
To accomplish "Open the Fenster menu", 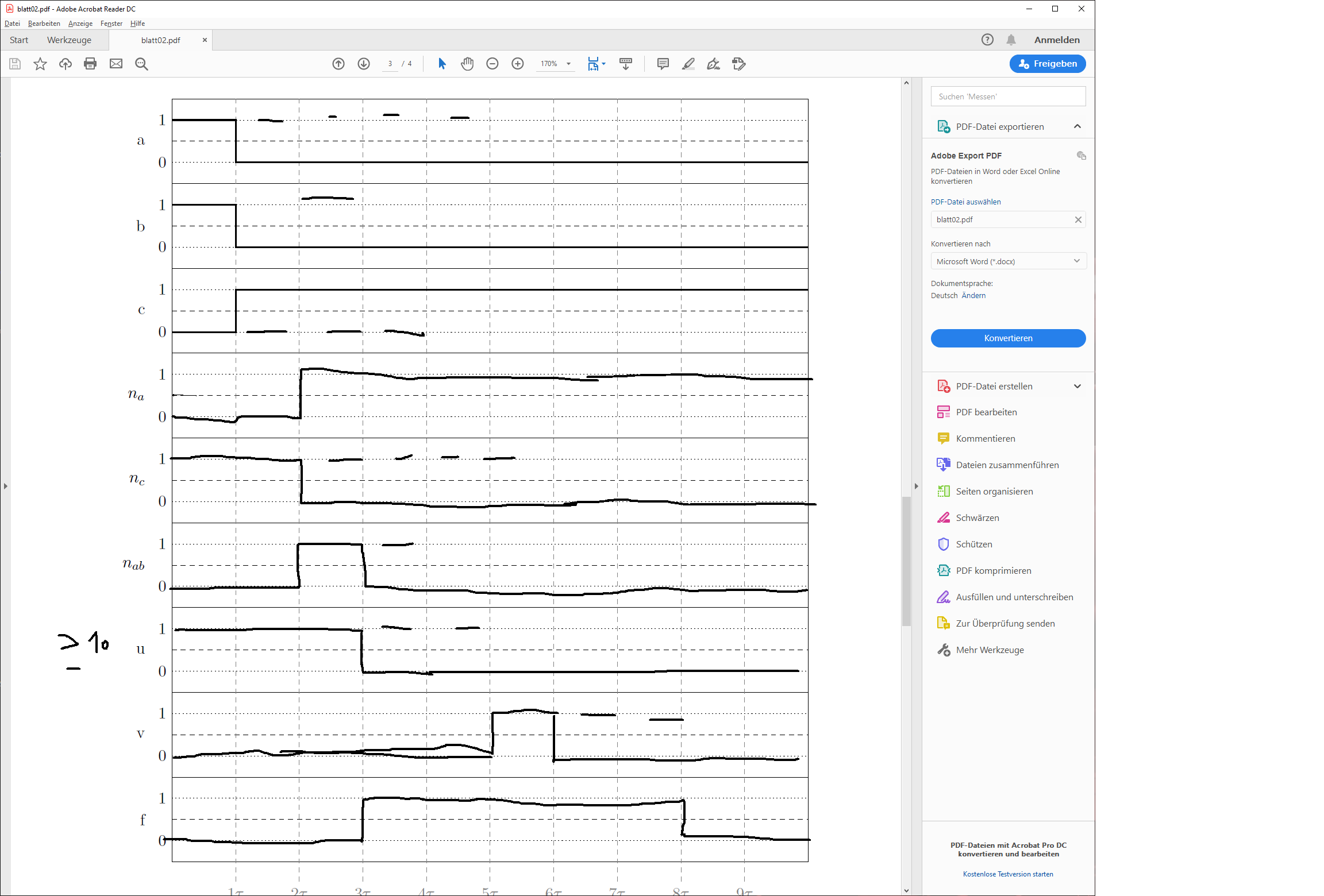I will [x=111, y=24].
